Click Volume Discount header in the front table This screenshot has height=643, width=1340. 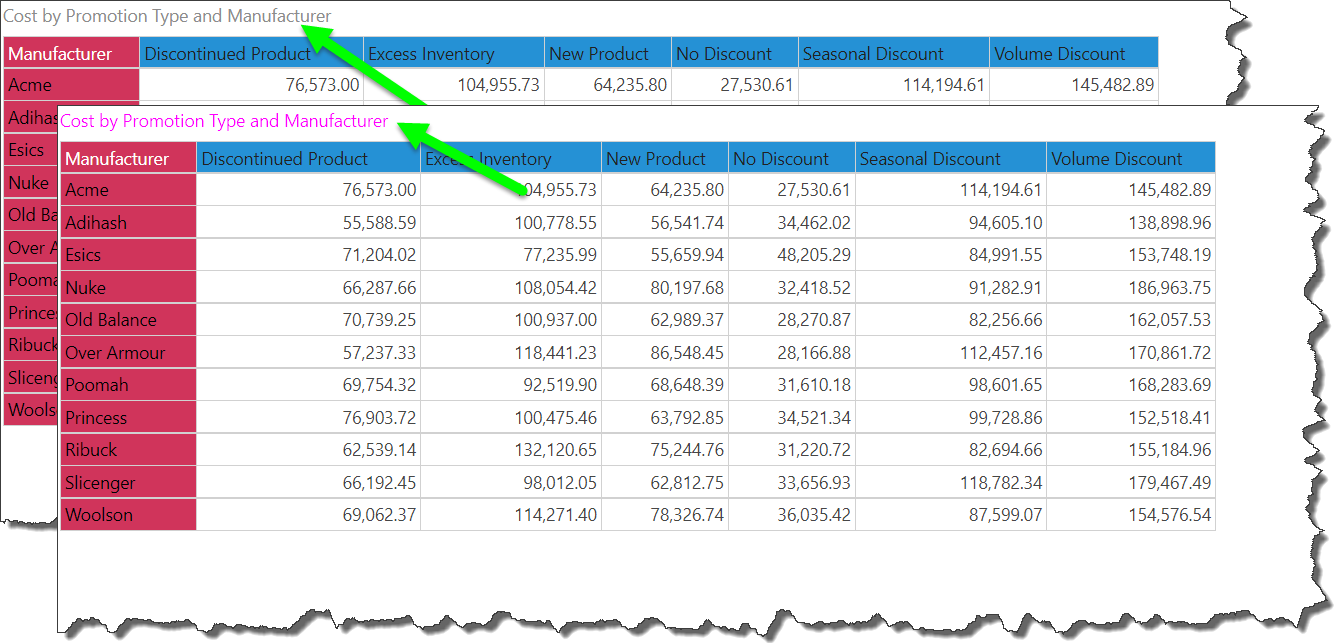1131,158
